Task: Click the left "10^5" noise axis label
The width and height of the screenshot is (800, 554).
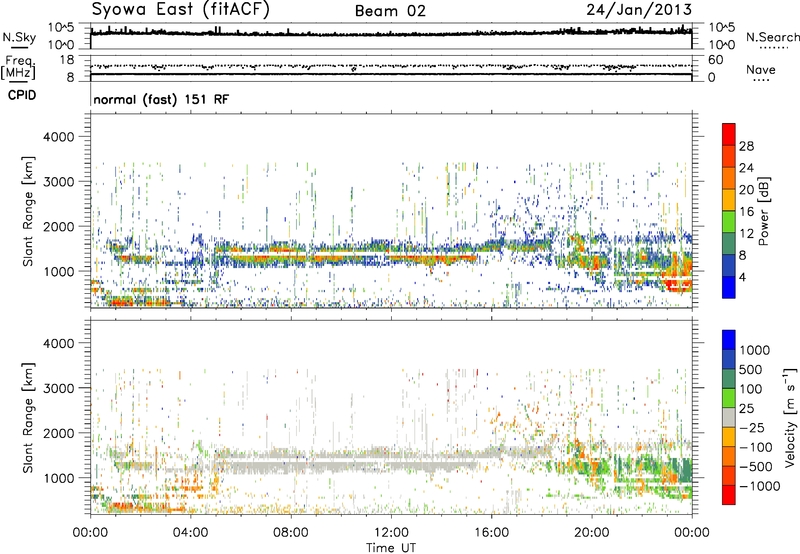Action: point(61,28)
